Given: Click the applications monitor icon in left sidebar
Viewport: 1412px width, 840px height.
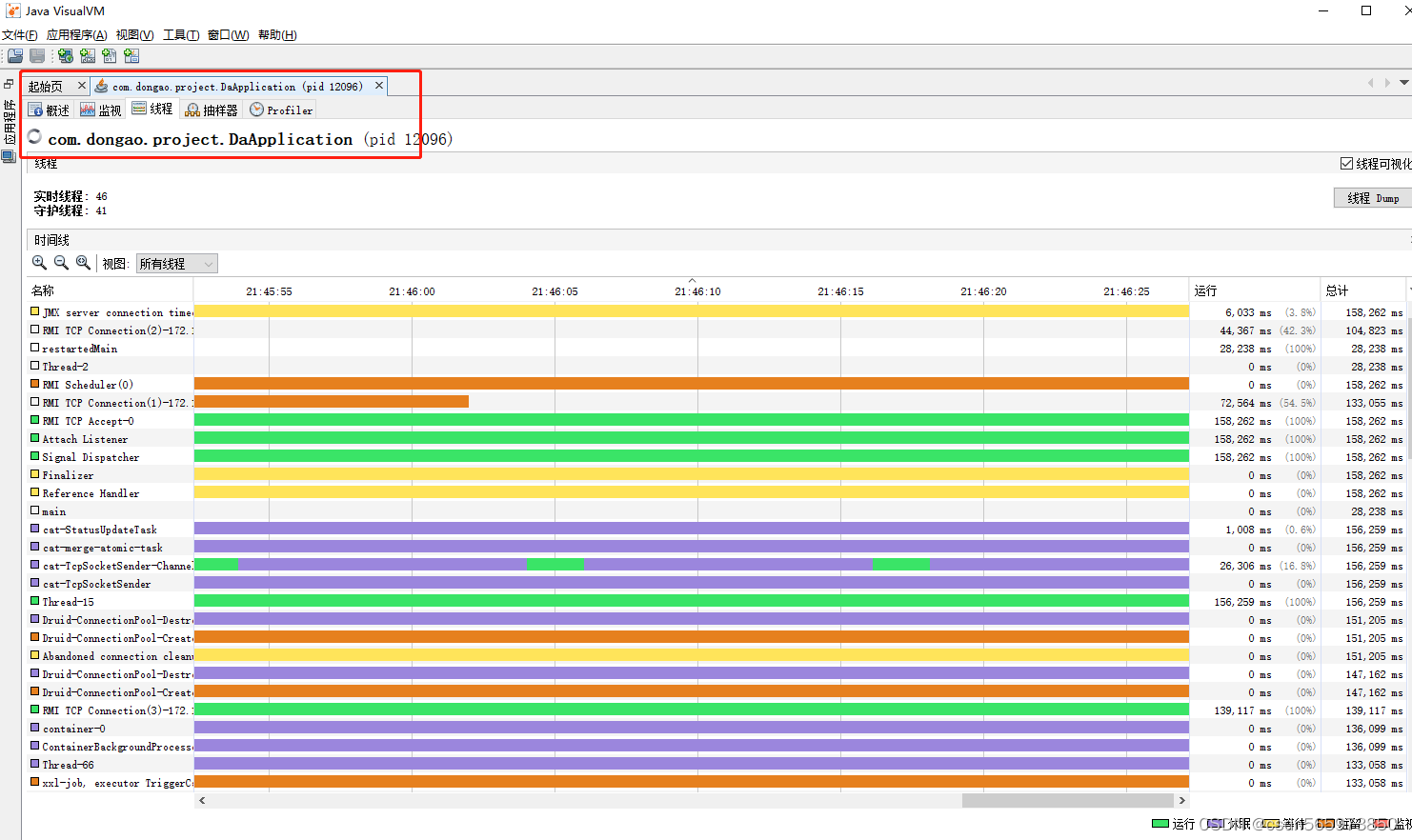Looking at the screenshot, I should click(9, 156).
